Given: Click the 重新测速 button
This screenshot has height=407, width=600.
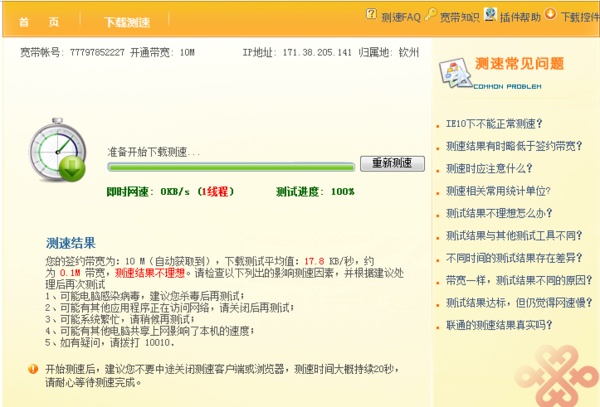Looking at the screenshot, I should [392, 163].
